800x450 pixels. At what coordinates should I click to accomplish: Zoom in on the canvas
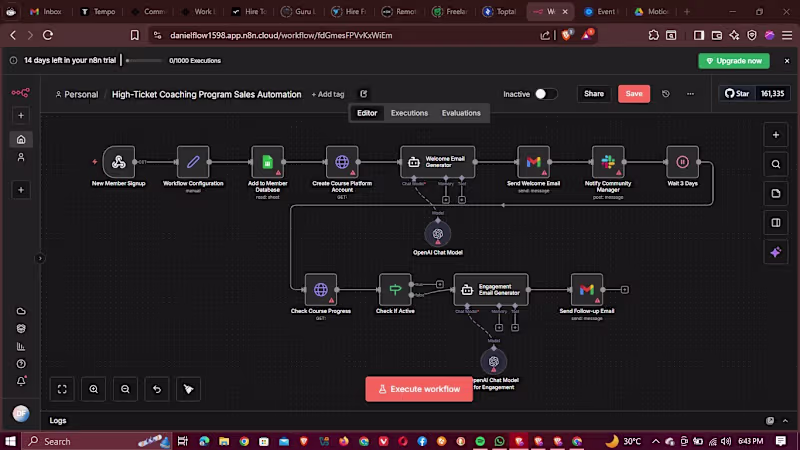point(94,389)
